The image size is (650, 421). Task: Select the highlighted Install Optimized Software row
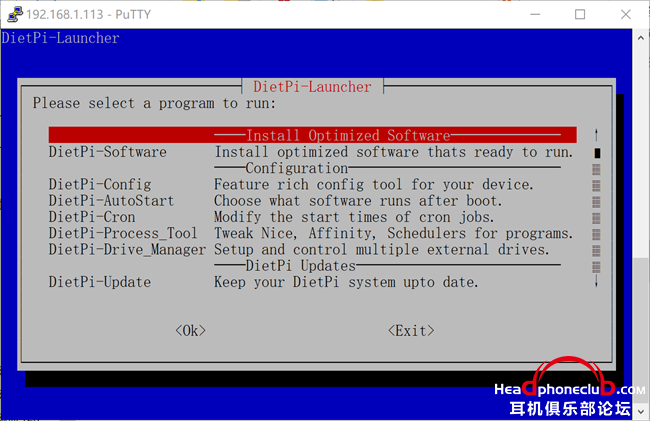pos(313,135)
